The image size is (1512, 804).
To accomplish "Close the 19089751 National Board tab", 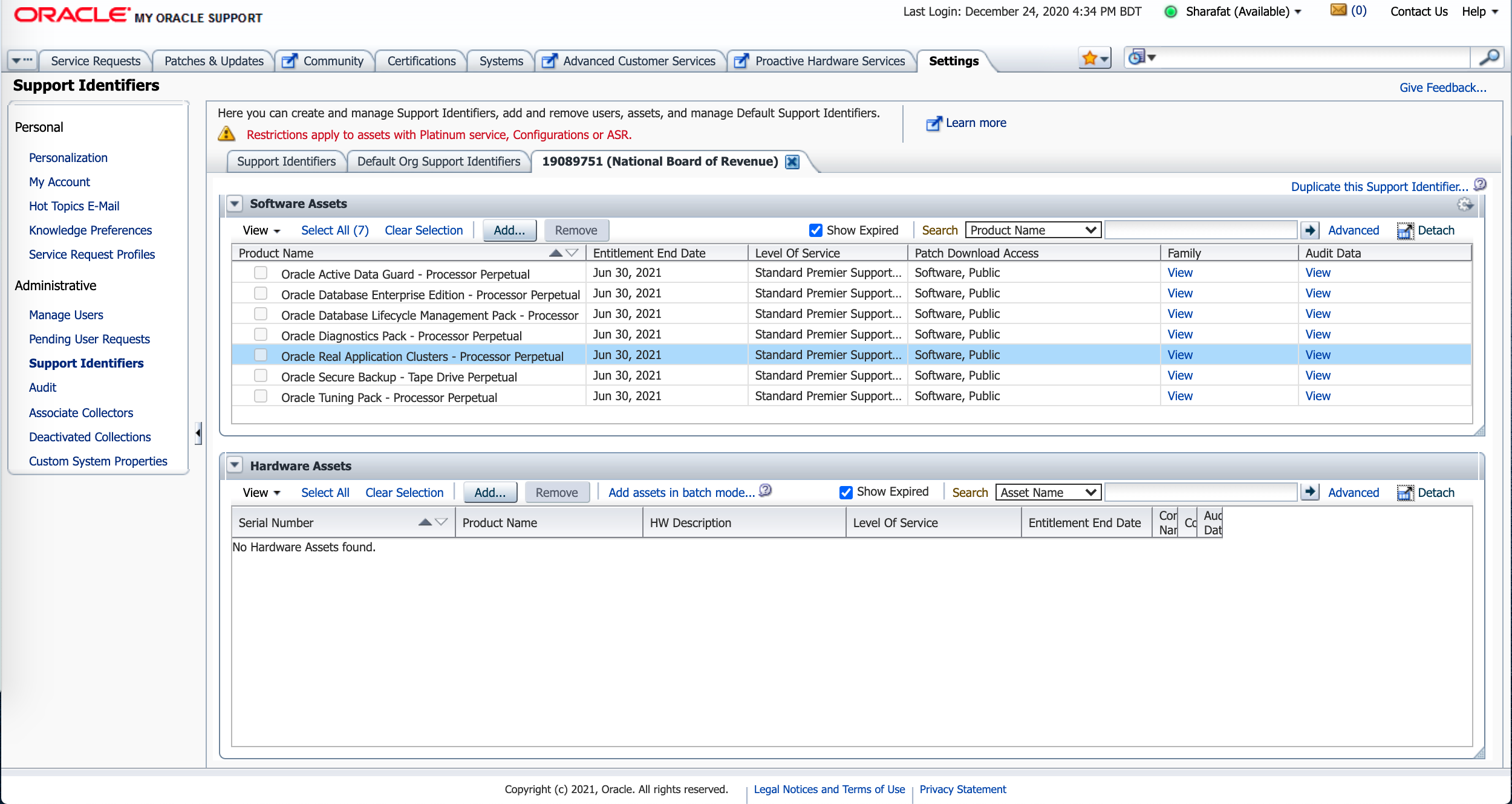I will point(792,161).
